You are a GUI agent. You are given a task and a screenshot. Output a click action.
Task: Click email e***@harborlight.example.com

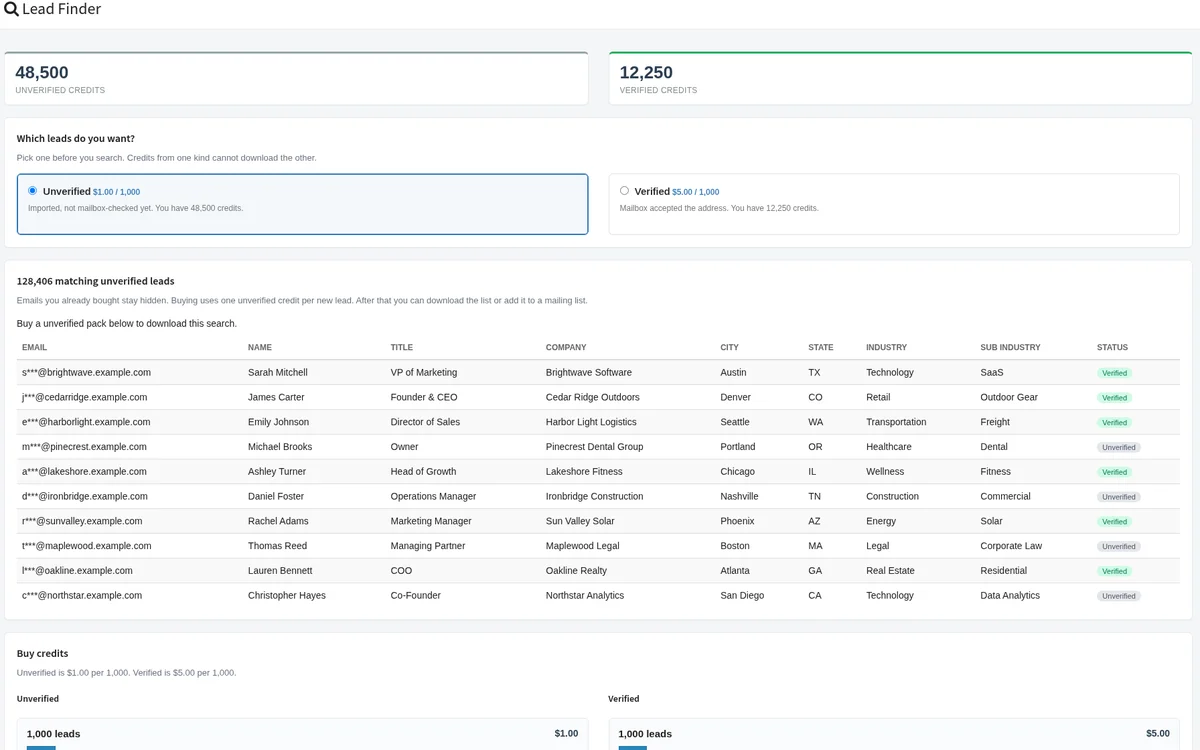pyautogui.click(x=86, y=422)
